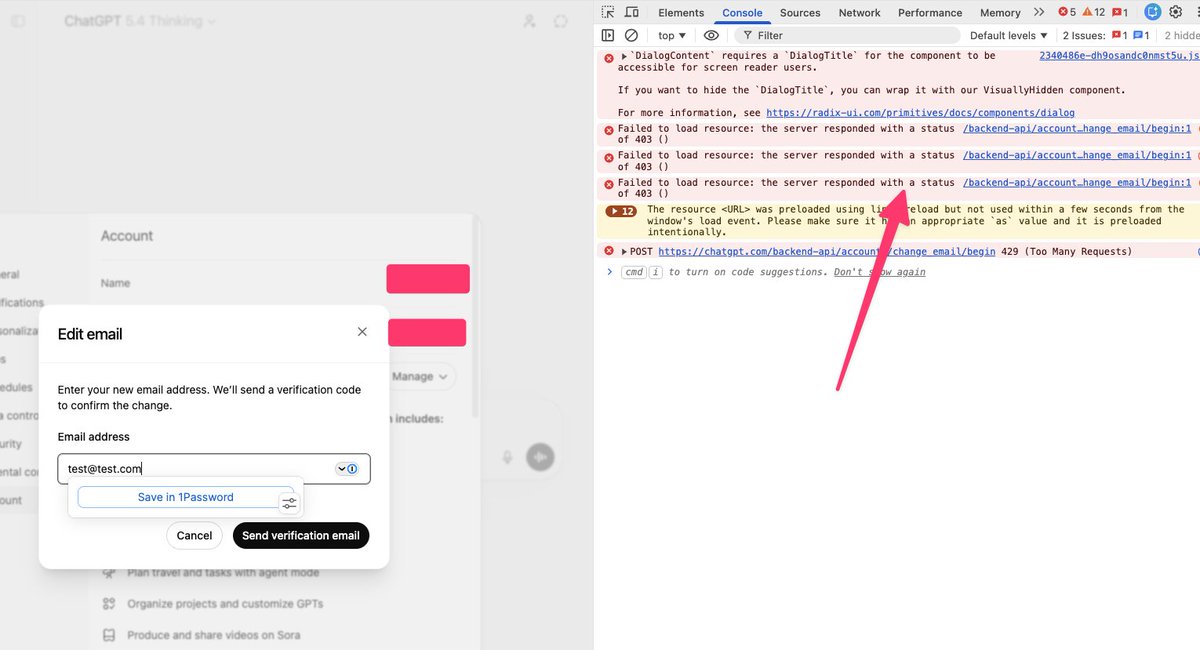Click the yellow 12 warnings counter
This screenshot has height=650, width=1200.
[1093, 12]
